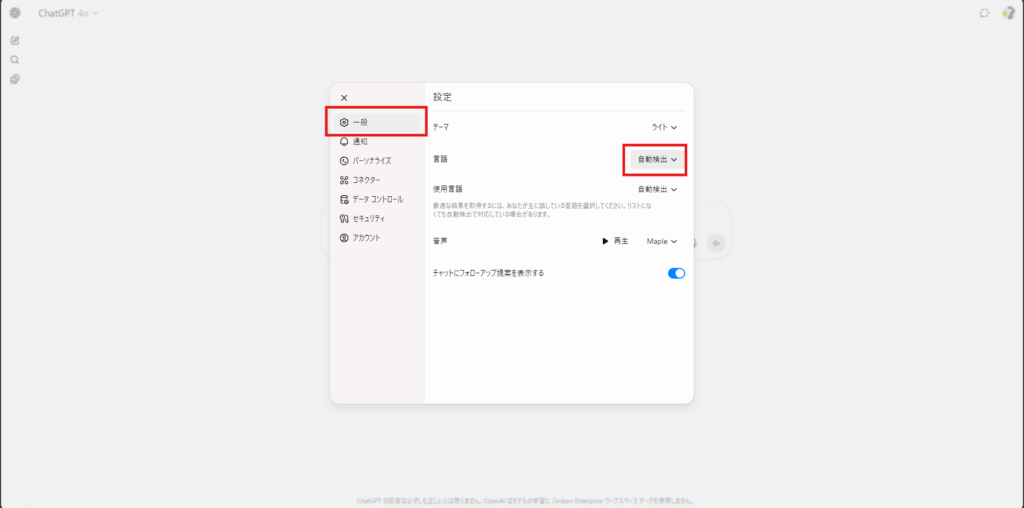
Task: Click the voice mode waveform icon
Action: click(x=716, y=243)
